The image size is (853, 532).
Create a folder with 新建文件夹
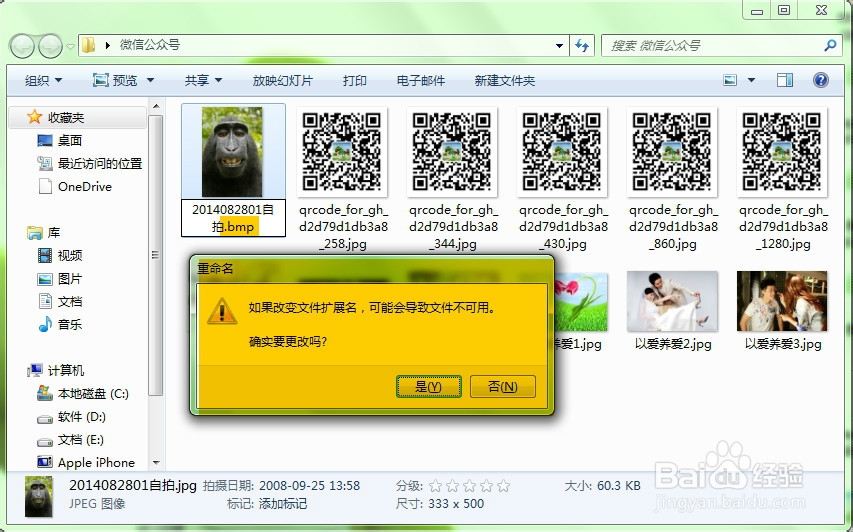click(505, 81)
